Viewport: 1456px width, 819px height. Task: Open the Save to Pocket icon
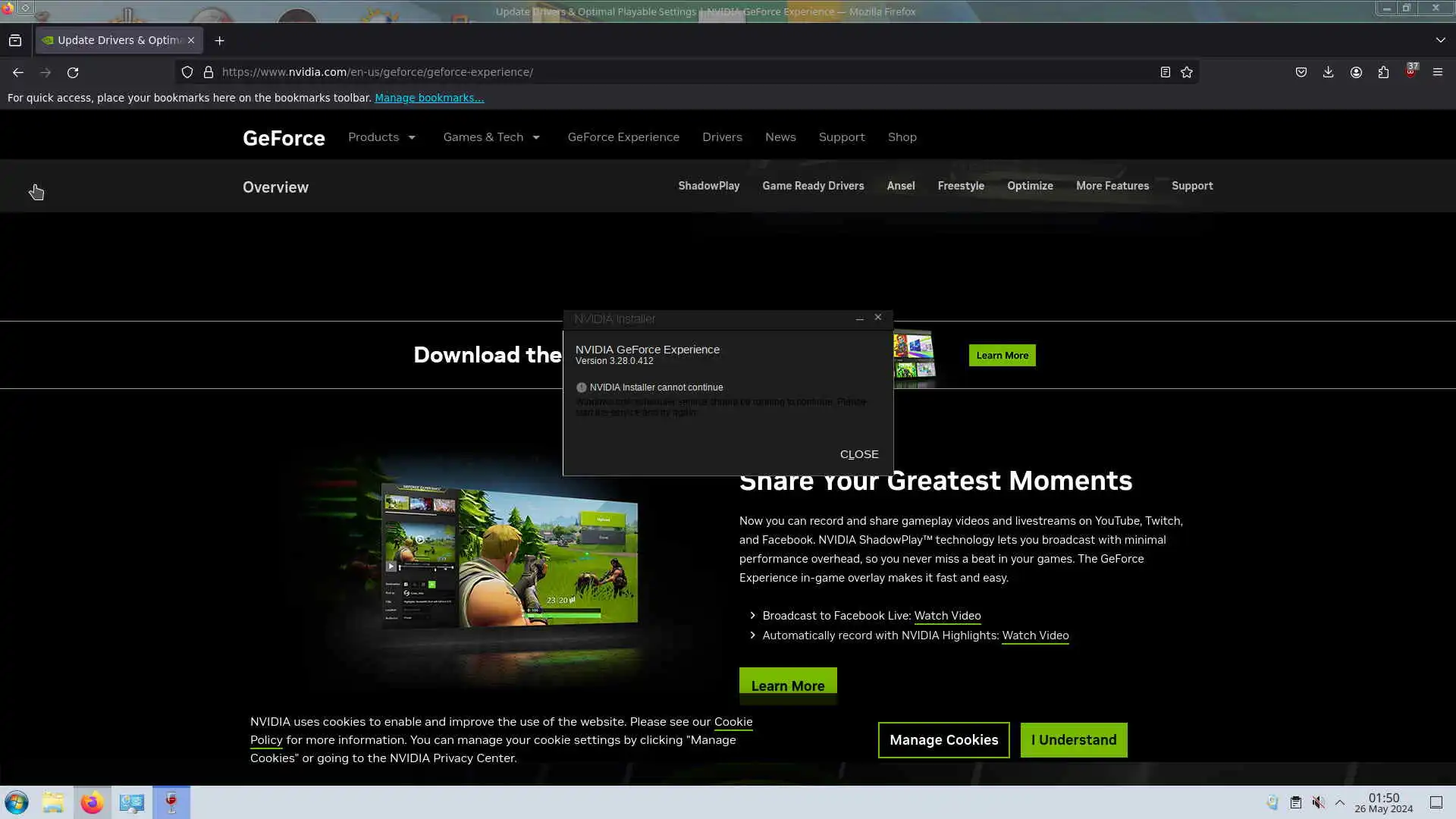(x=1301, y=72)
